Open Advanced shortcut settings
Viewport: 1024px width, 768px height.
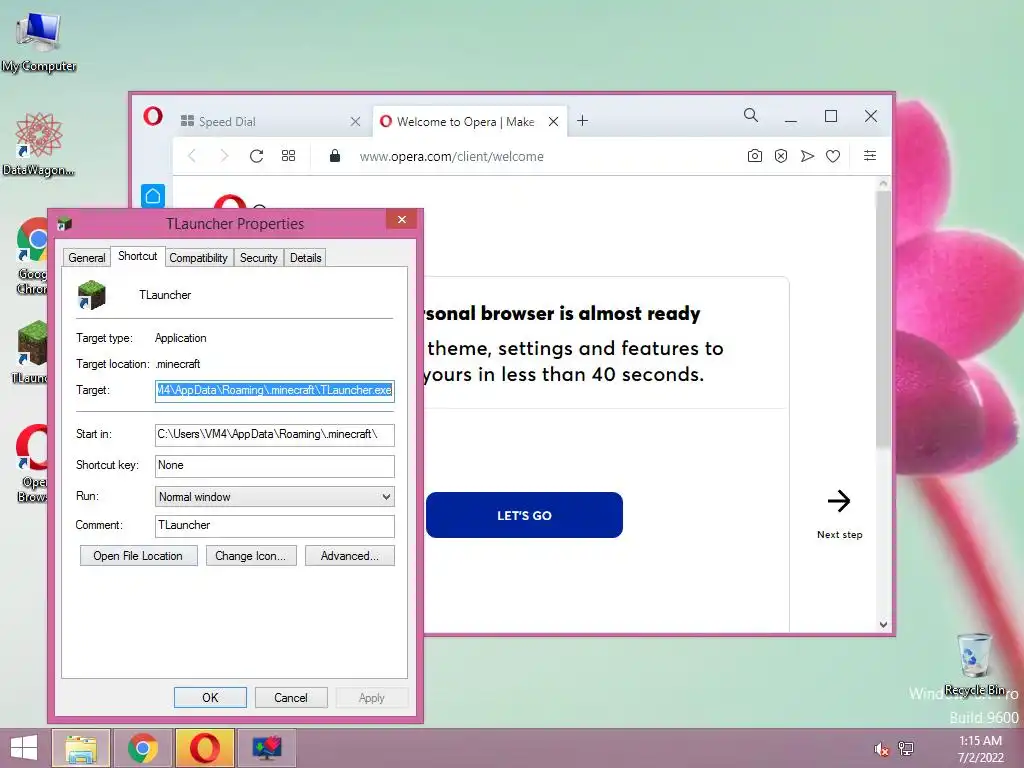click(349, 556)
